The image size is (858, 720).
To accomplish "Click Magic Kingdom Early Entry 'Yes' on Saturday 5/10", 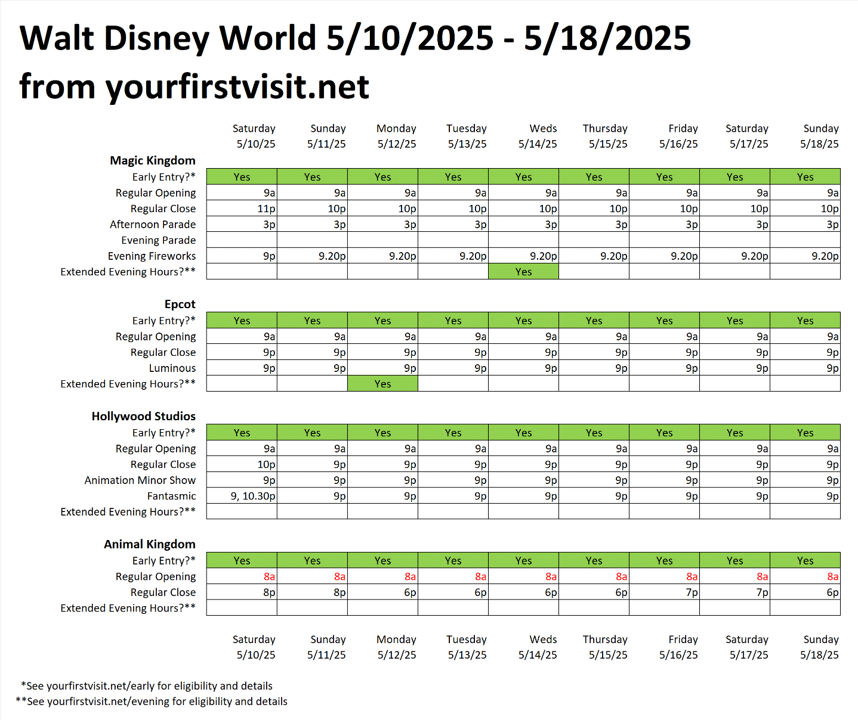I will point(242,177).
